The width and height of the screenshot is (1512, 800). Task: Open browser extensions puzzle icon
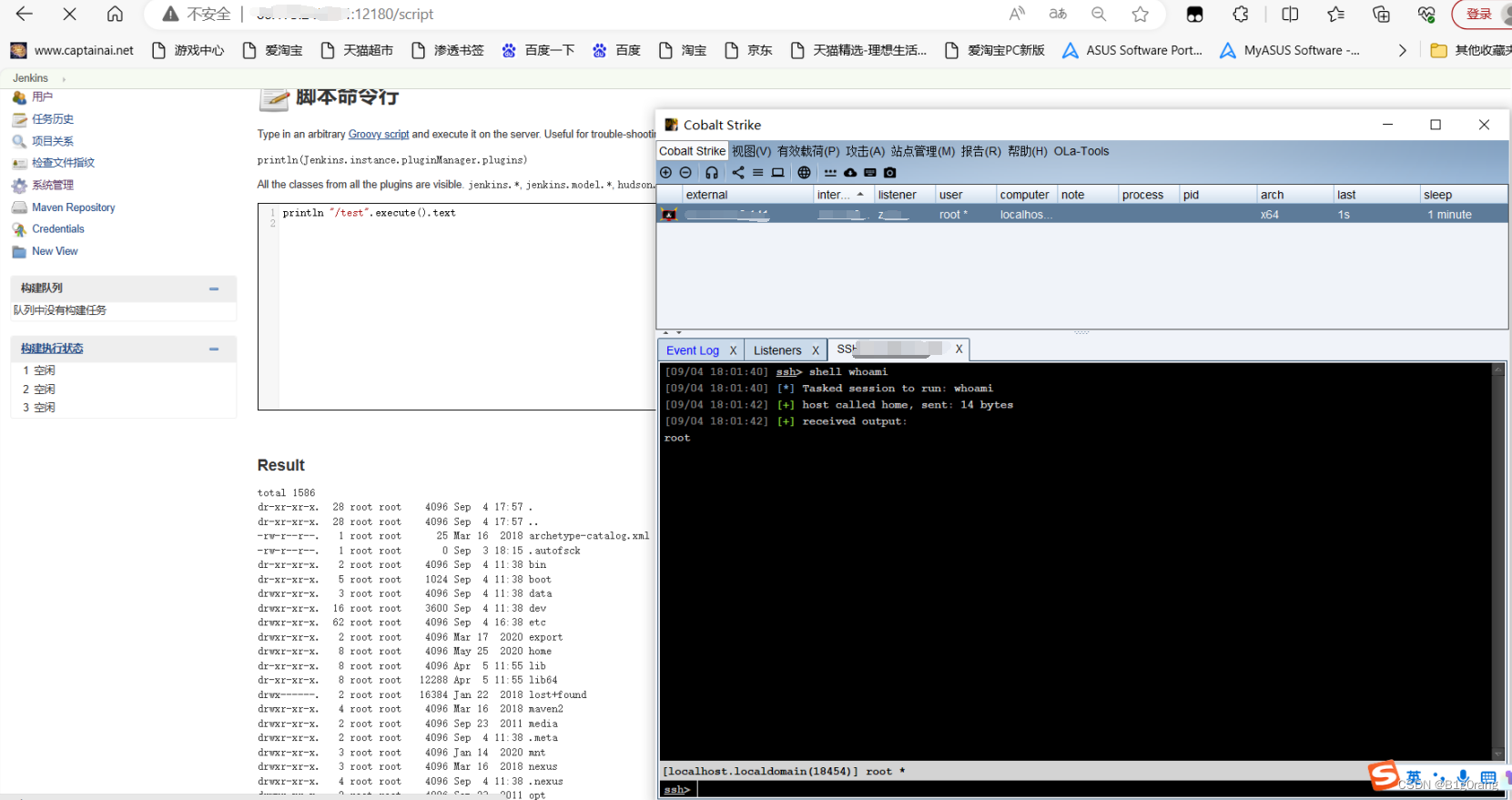click(x=1241, y=14)
